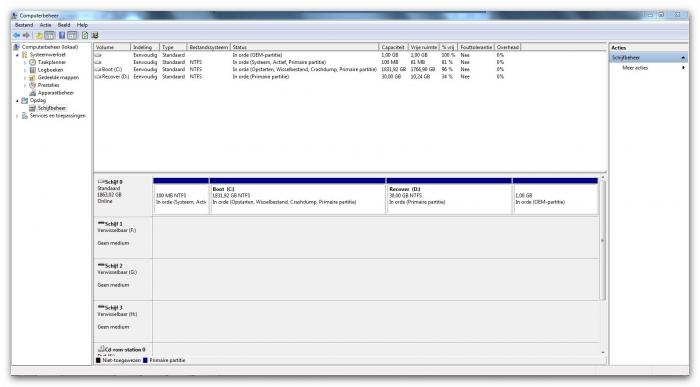Select the Apparaatbeheer icon in the tree

(x=33, y=93)
